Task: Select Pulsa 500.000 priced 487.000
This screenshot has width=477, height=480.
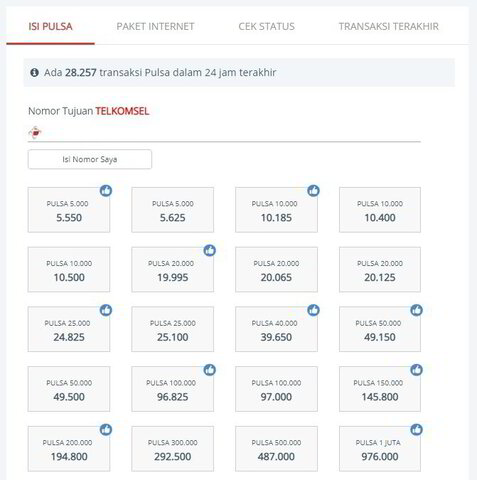Action: 276,449
